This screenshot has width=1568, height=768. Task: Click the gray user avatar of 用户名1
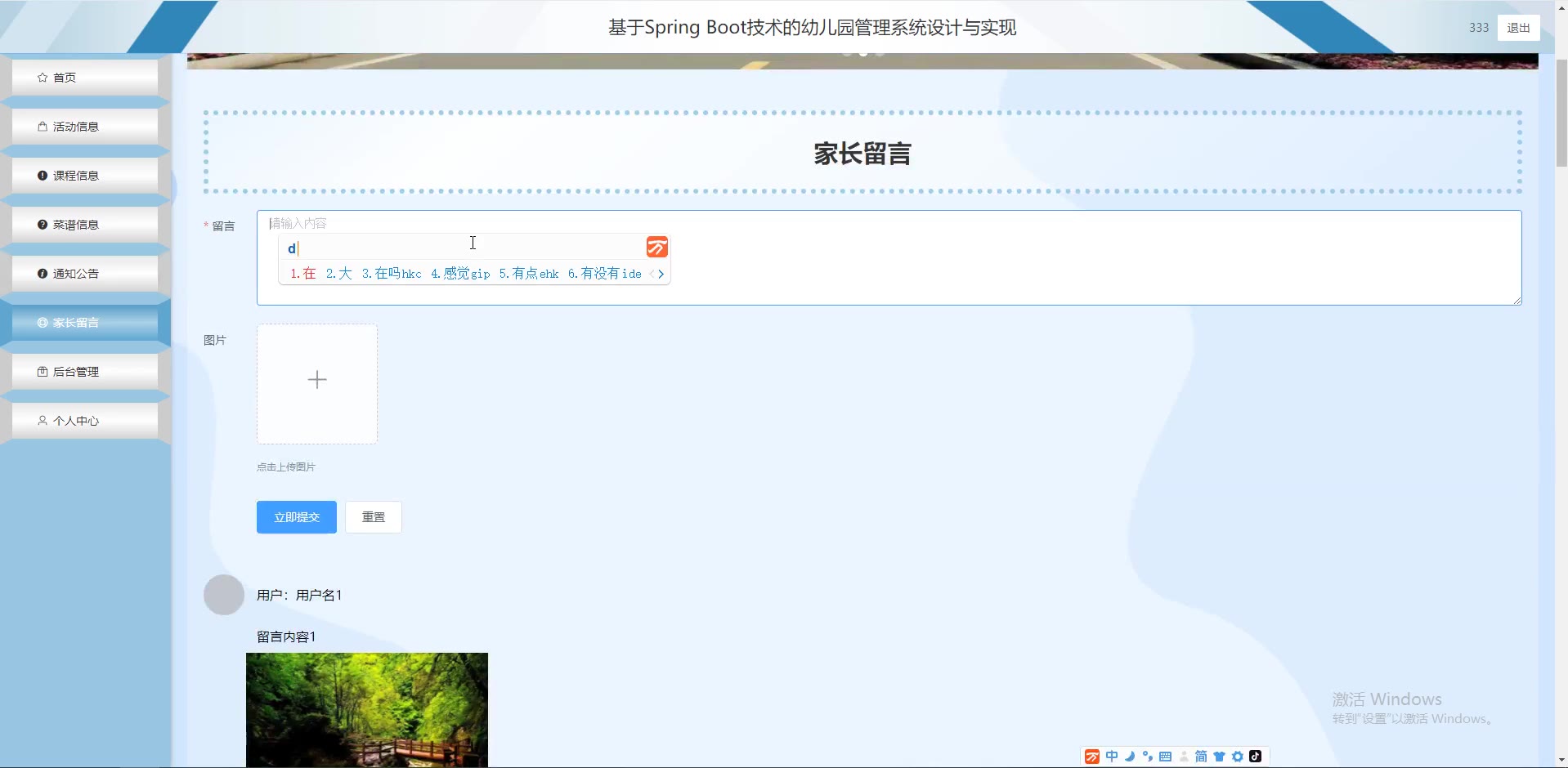coord(224,595)
